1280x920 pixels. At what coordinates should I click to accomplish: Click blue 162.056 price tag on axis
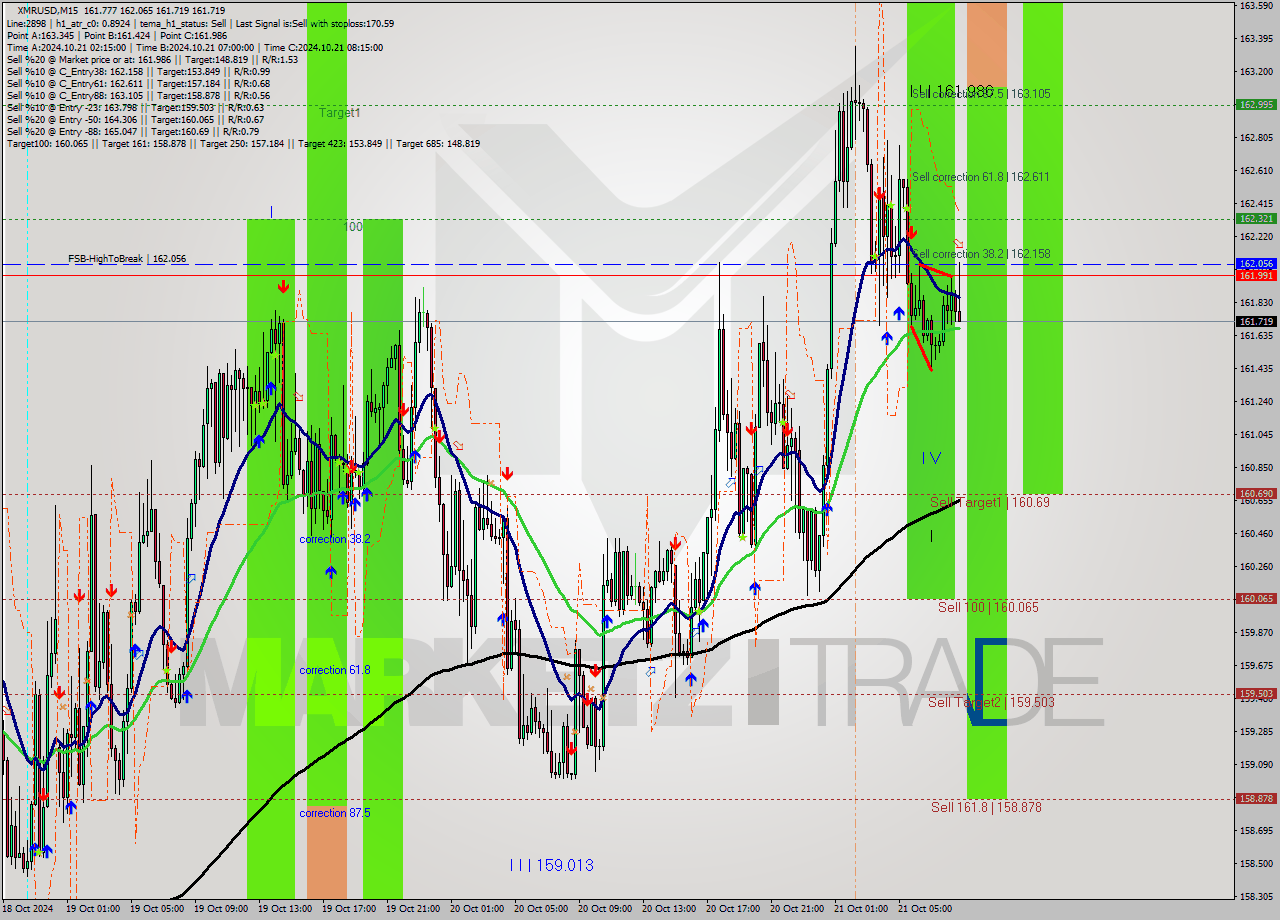tap(1256, 264)
